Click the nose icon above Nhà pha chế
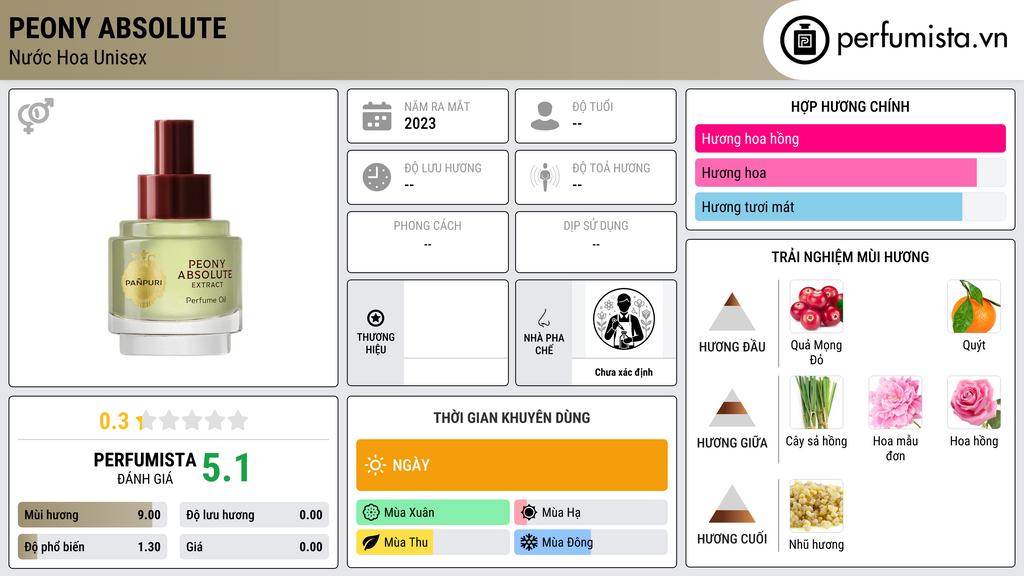 tap(543, 318)
